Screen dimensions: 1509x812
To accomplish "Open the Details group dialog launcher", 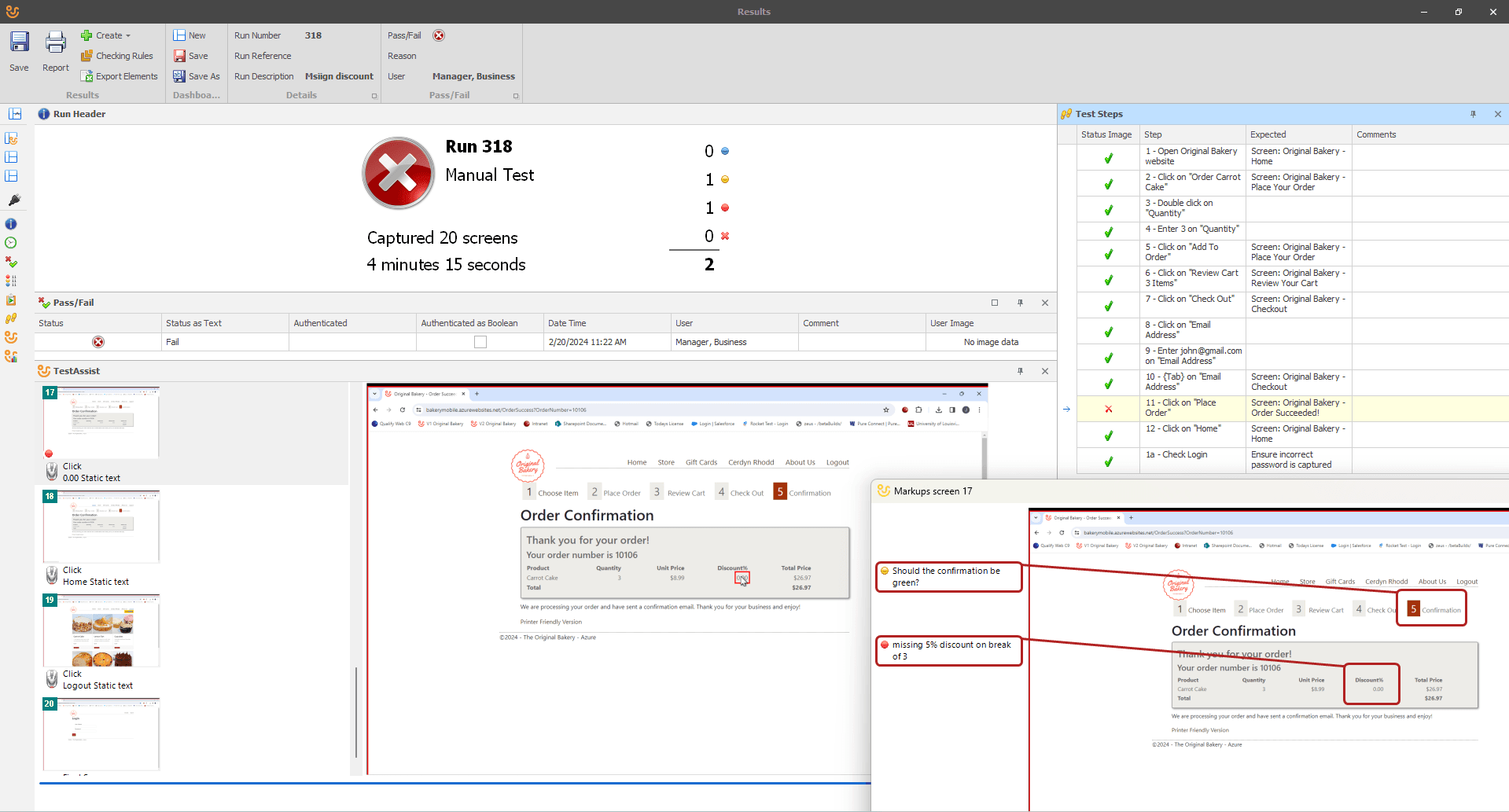I will pos(374,94).
